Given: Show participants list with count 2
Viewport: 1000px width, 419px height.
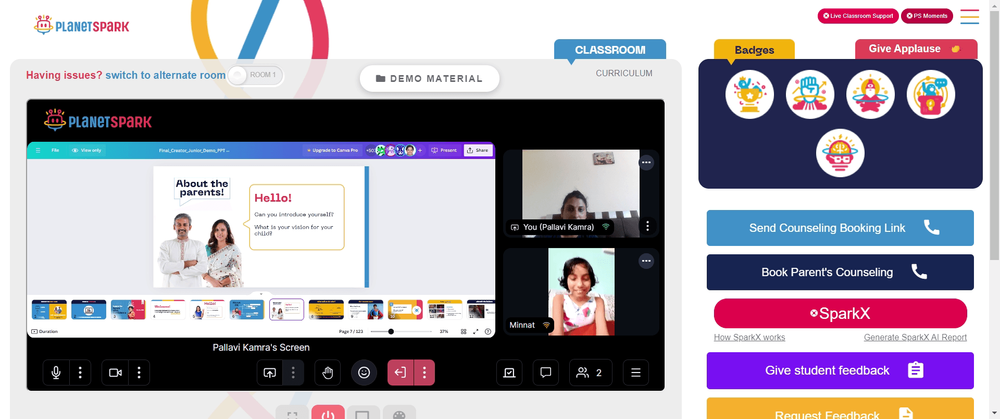Looking at the screenshot, I should tap(590, 372).
